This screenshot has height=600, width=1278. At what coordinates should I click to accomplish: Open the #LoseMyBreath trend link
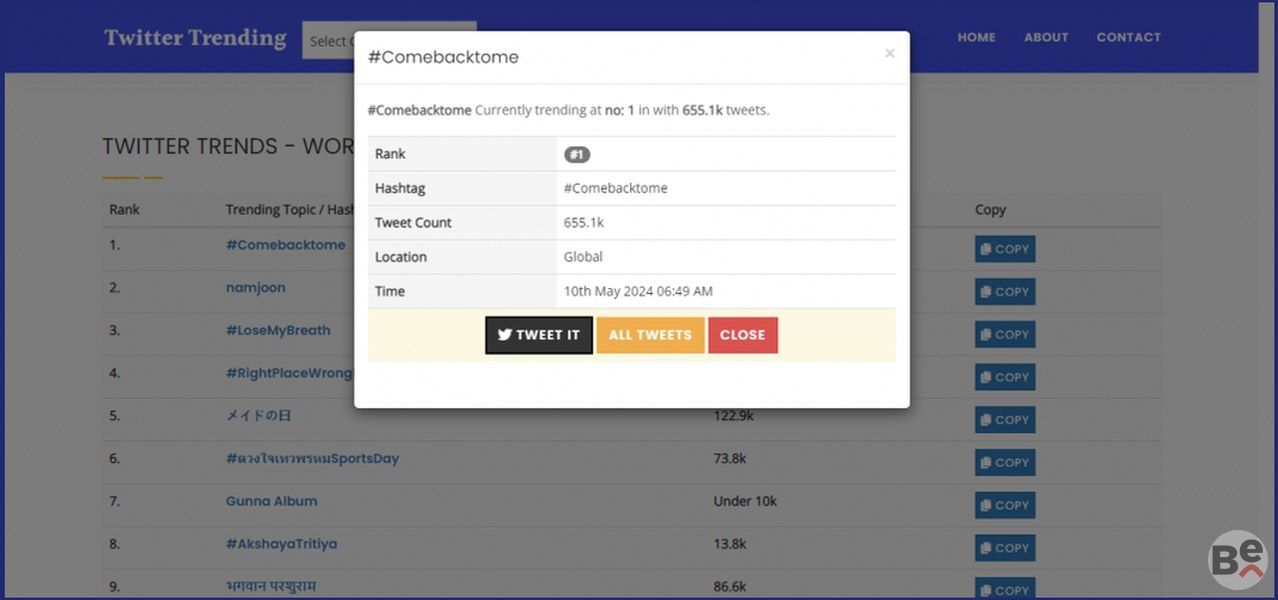278,330
